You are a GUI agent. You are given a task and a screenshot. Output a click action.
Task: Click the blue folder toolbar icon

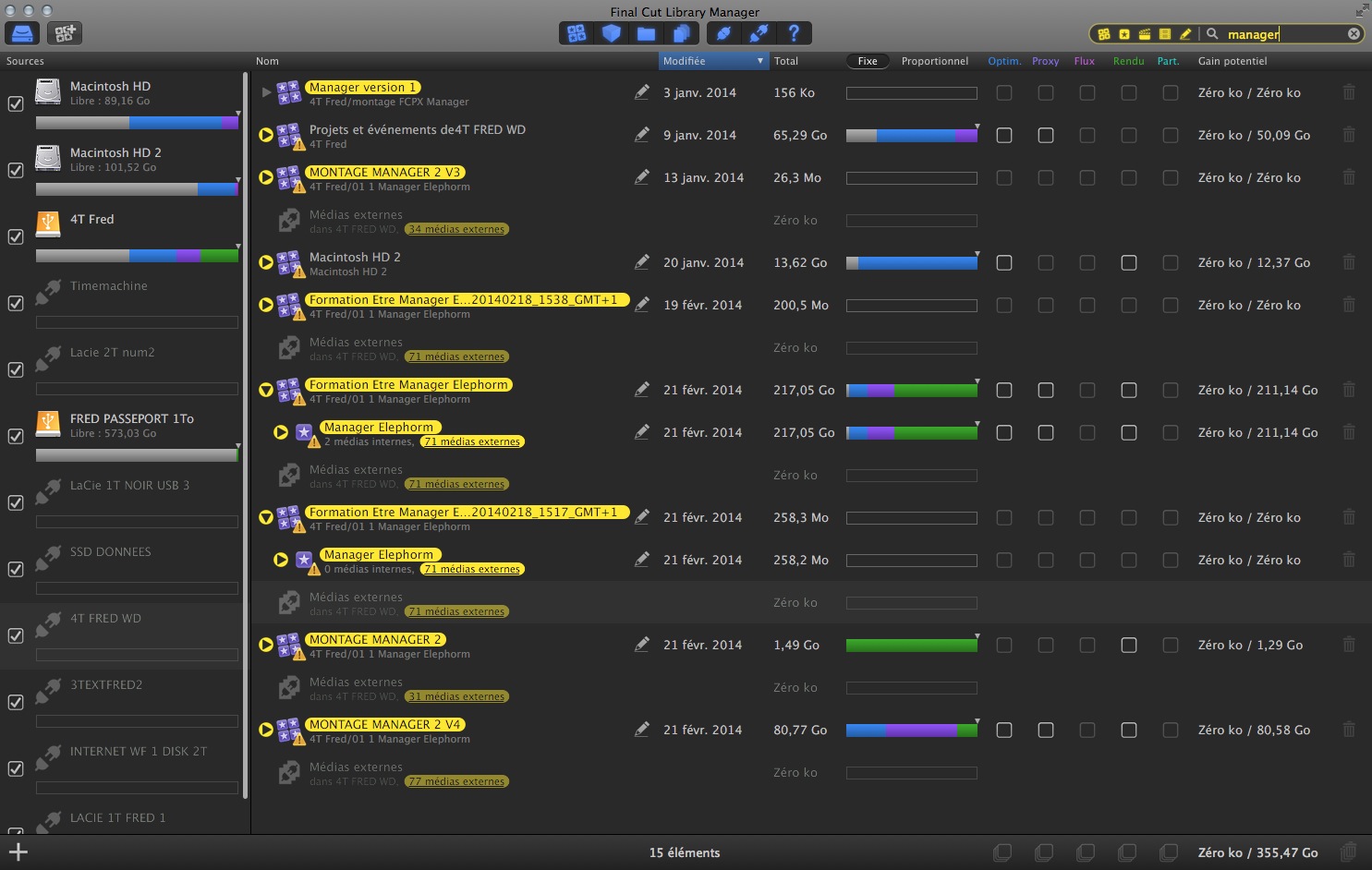[646, 33]
